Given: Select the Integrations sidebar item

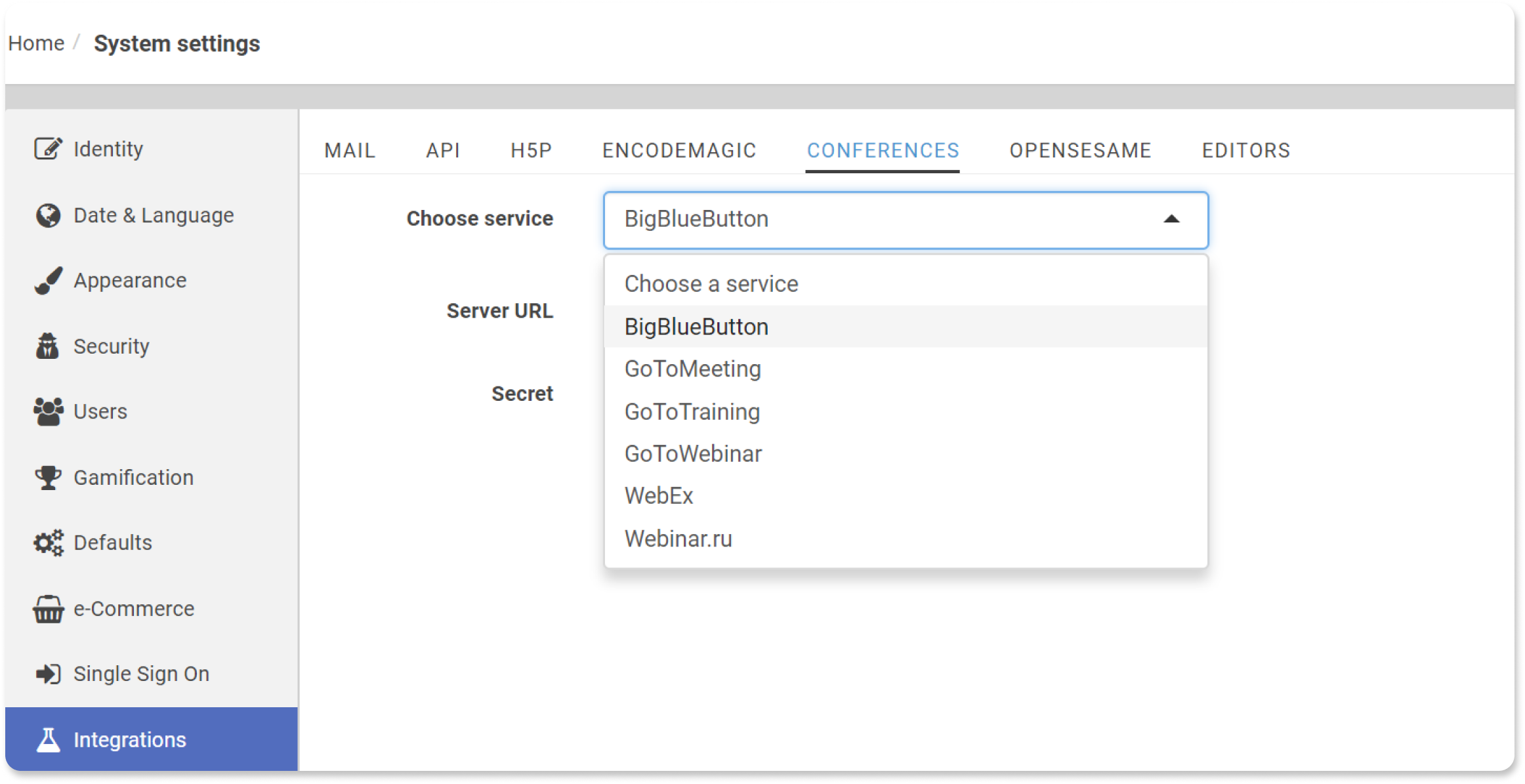Looking at the screenshot, I should point(152,739).
